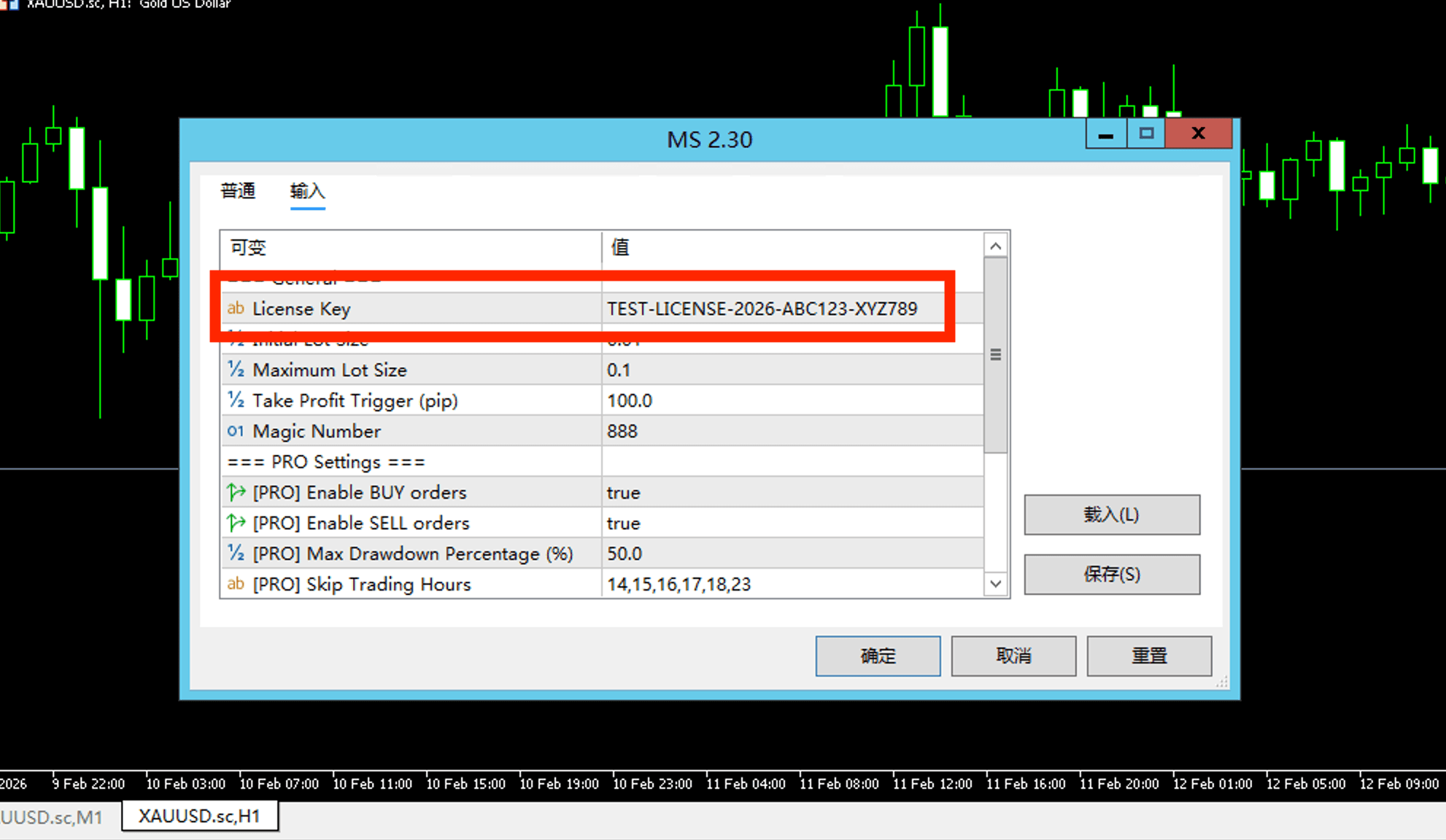Click the 重置 button
This screenshot has height=840, width=1446.
[x=1149, y=656]
